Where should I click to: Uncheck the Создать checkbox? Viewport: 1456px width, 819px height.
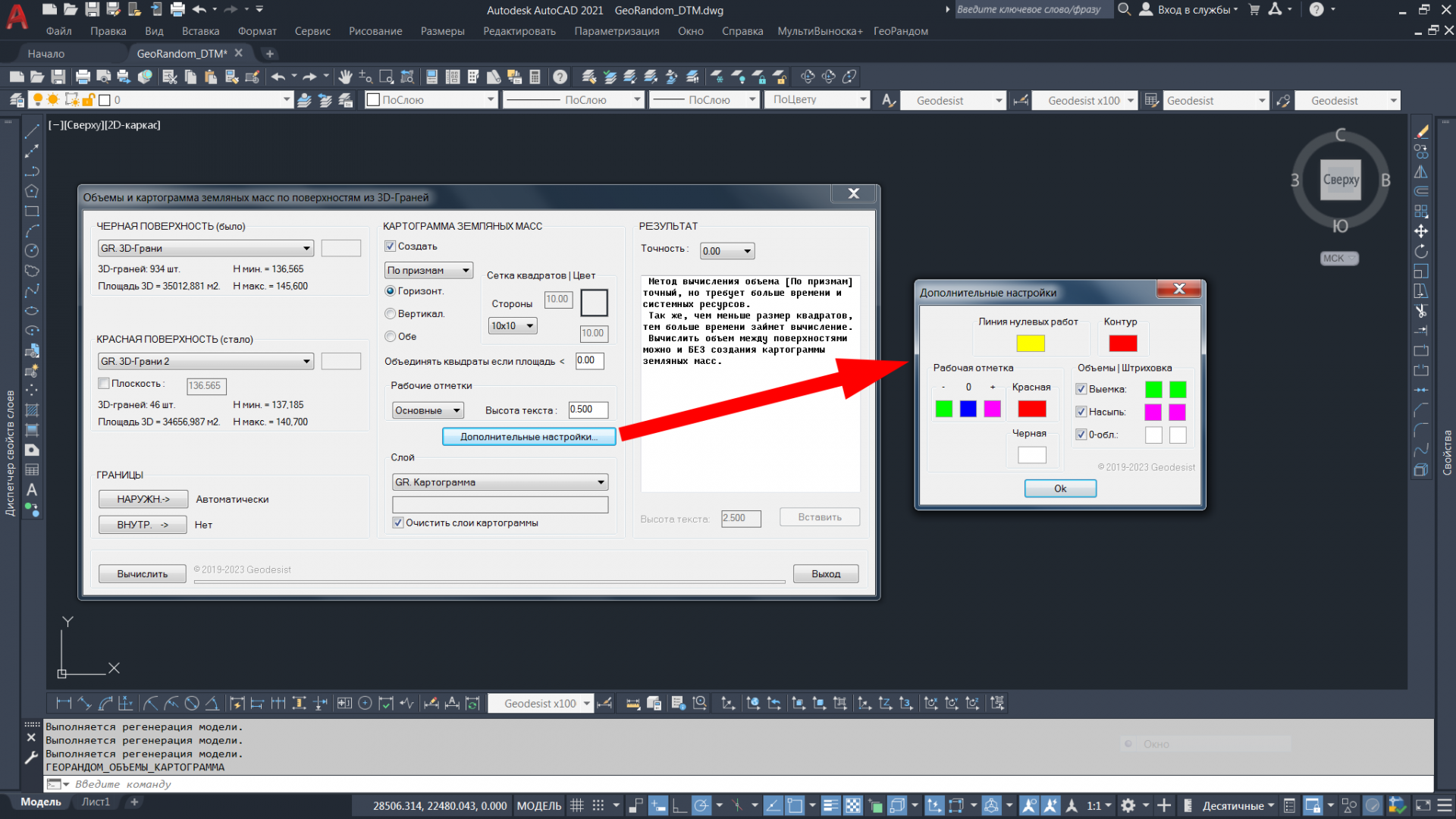coord(391,246)
